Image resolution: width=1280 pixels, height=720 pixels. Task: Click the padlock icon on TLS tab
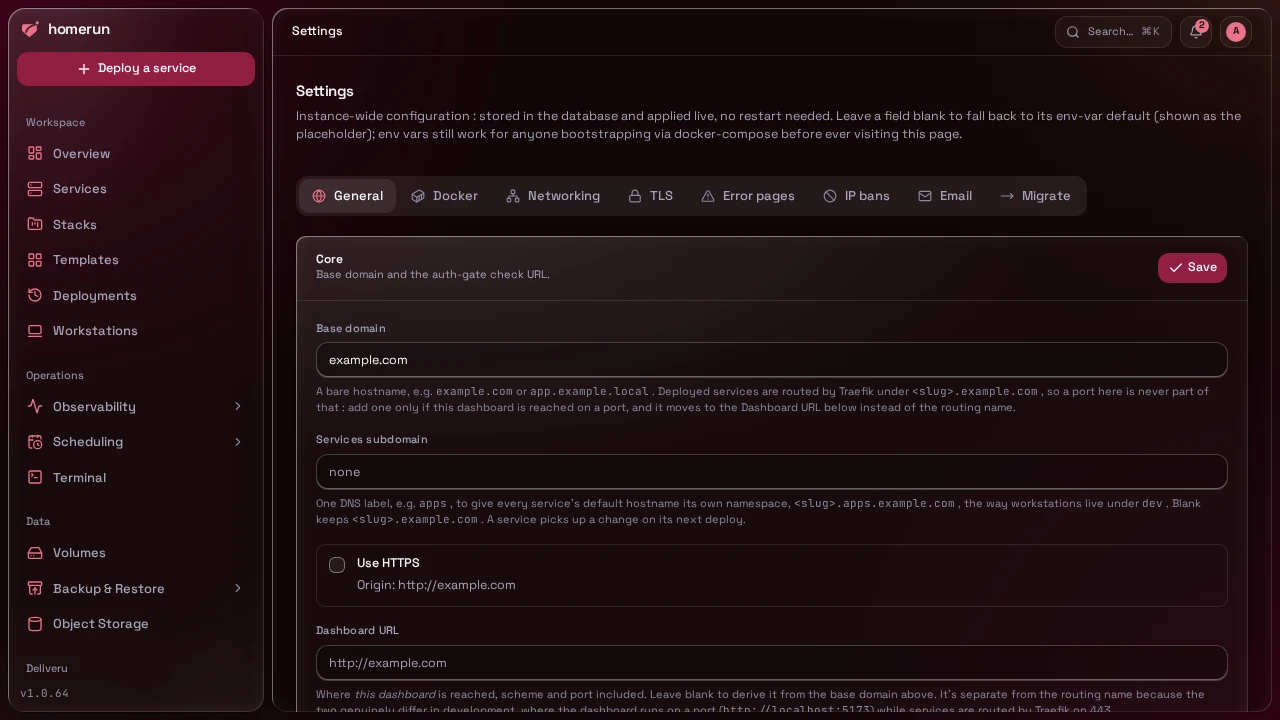click(635, 196)
